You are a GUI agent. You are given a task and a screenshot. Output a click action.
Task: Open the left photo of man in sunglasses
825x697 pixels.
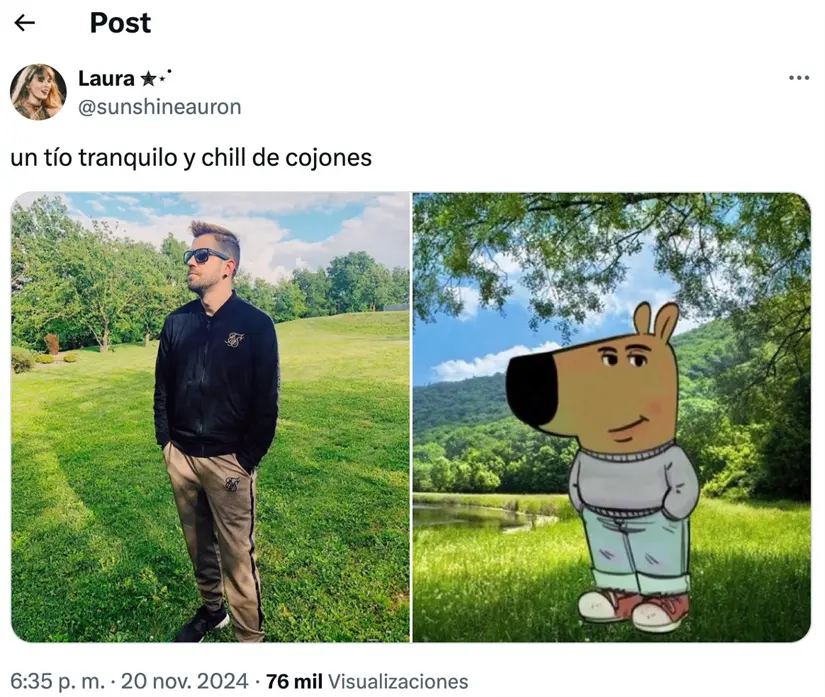pos(210,417)
